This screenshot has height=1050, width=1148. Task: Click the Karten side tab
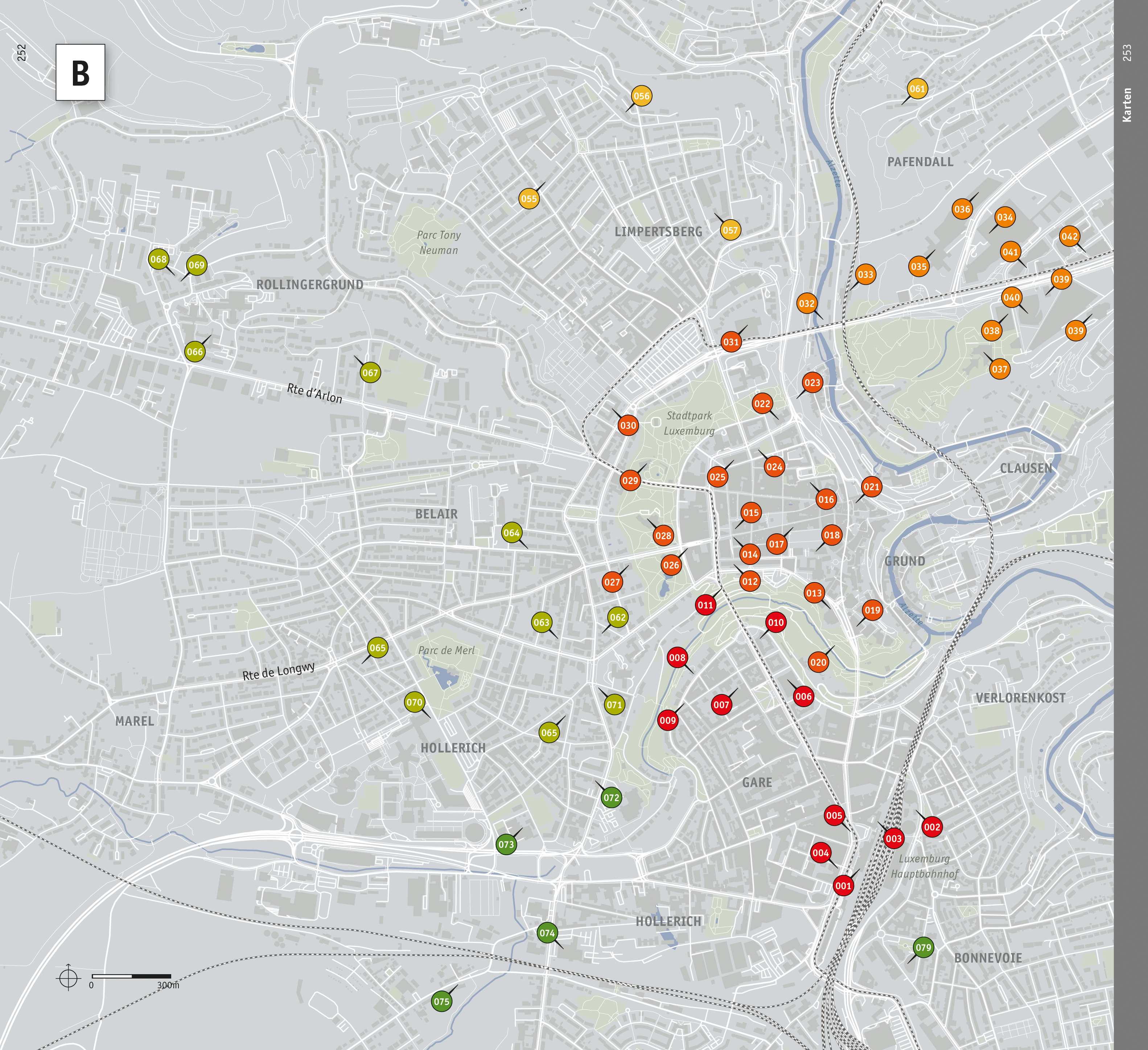pos(1126,105)
